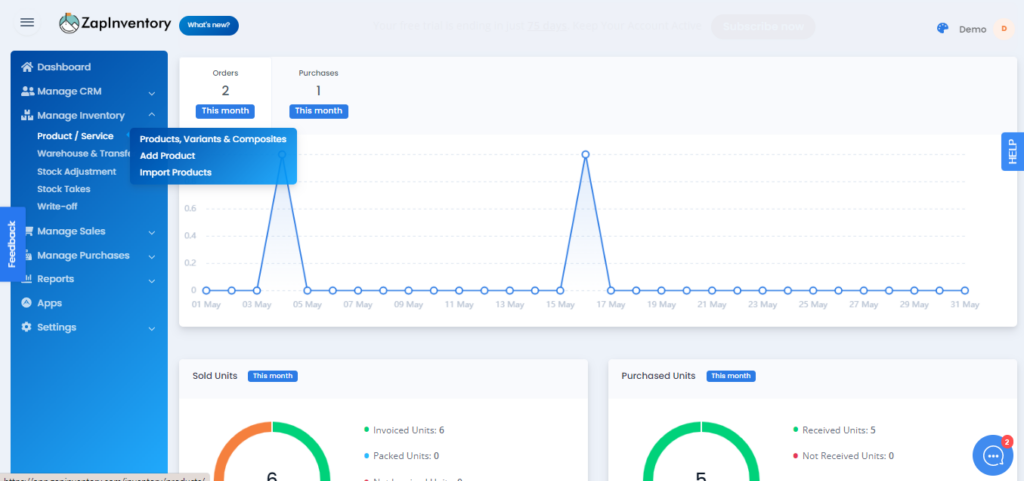
Task: Click the Subscribe now button
Action: pos(763,27)
